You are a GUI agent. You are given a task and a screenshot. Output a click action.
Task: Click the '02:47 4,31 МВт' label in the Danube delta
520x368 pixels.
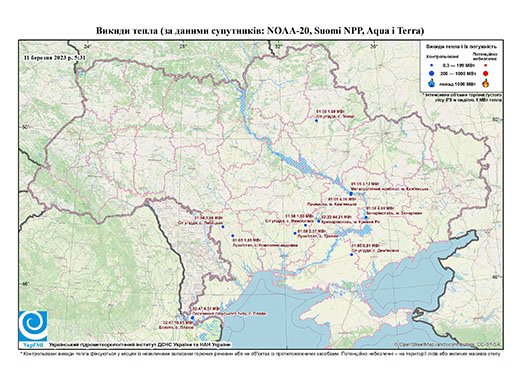(207, 309)
